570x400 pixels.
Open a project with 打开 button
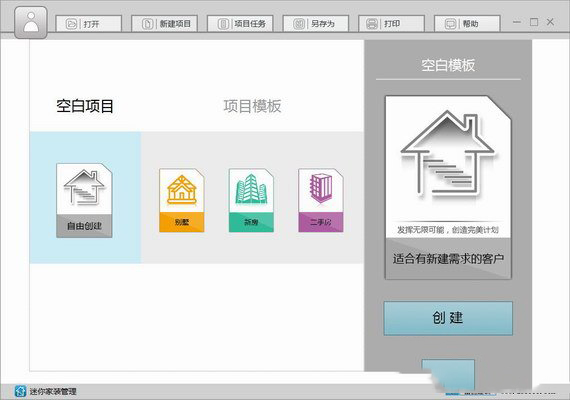(x=89, y=24)
